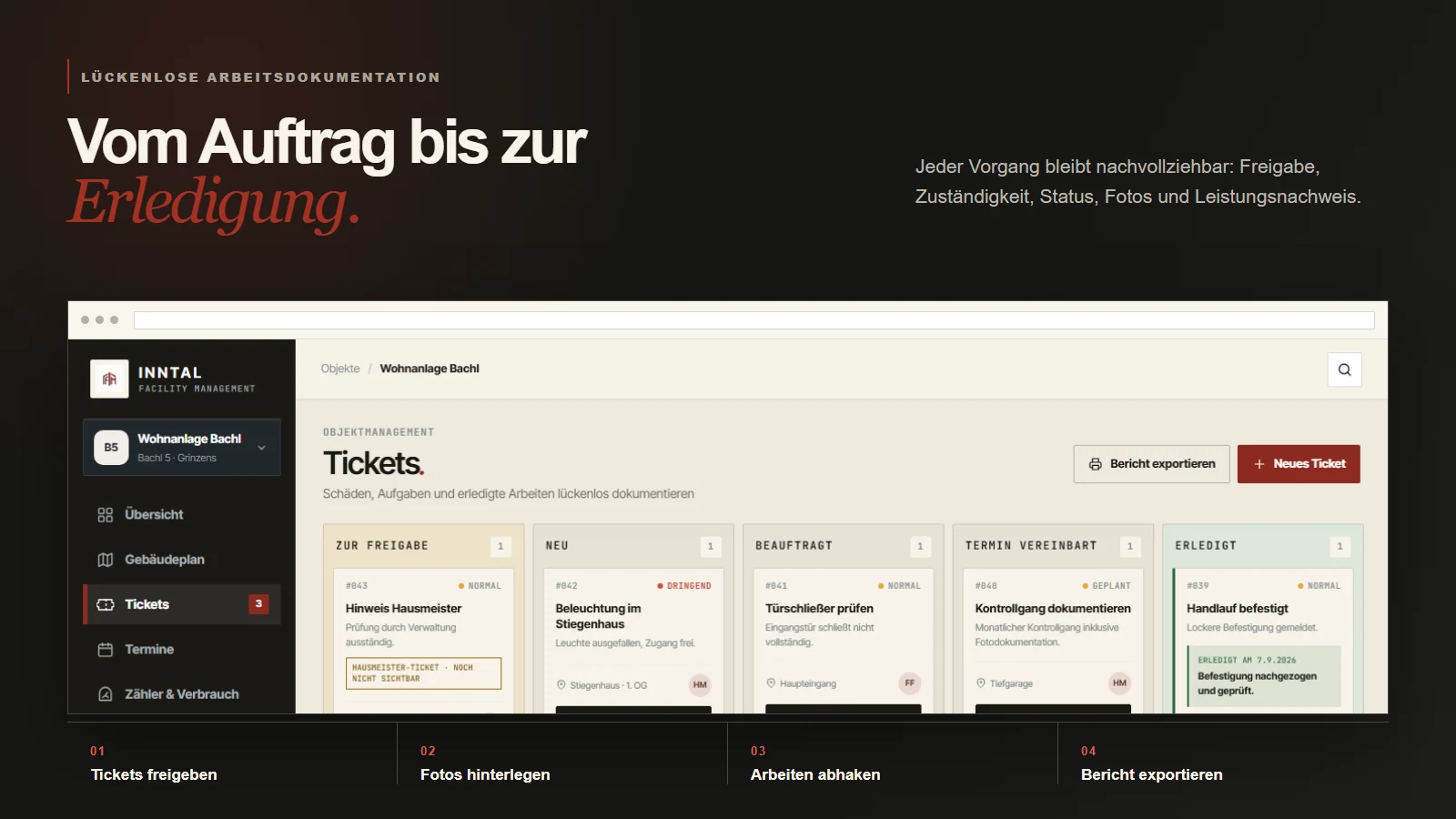Screen dimensions: 1456x819
Task: Open the Beleuchtung im Stiegenhaus ticket
Action: pyautogui.click(x=633, y=641)
